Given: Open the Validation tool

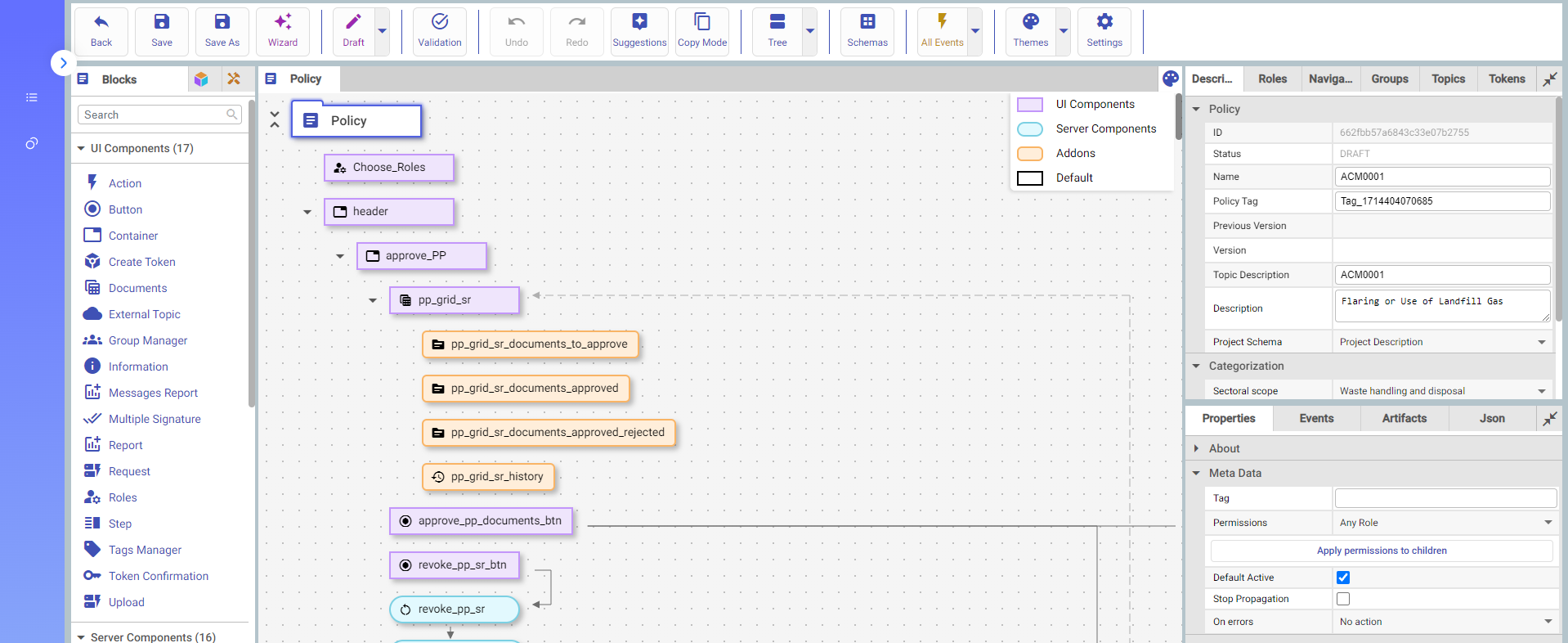Looking at the screenshot, I should (439, 31).
